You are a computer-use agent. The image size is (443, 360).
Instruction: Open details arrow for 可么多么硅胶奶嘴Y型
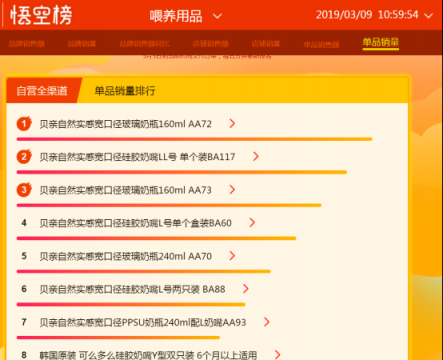[x=277, y=355]
